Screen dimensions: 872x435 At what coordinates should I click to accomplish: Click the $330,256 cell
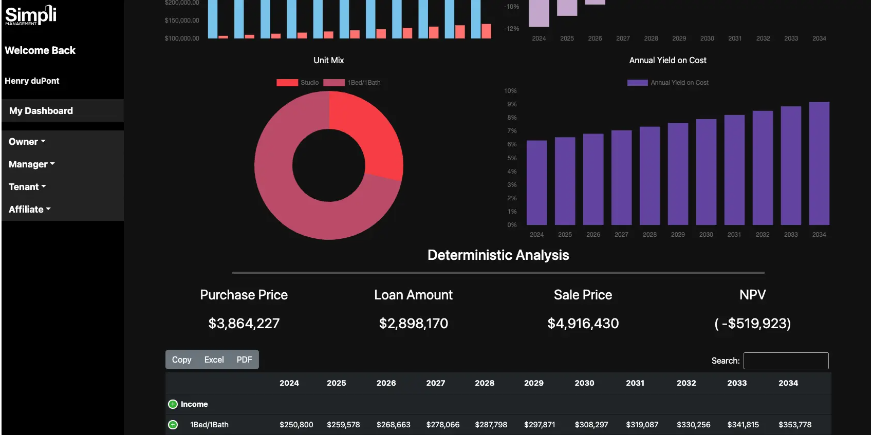[x=694, y=424]
